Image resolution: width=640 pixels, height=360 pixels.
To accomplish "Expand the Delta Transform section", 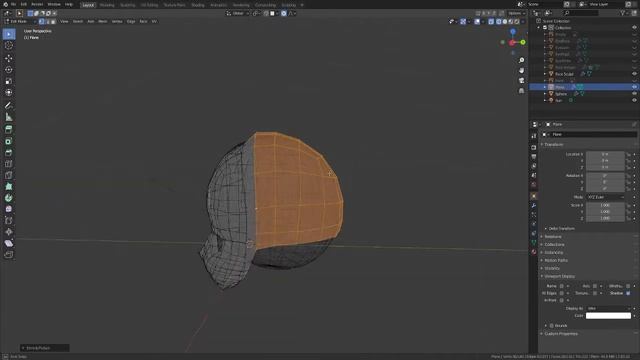I will 561,229.
